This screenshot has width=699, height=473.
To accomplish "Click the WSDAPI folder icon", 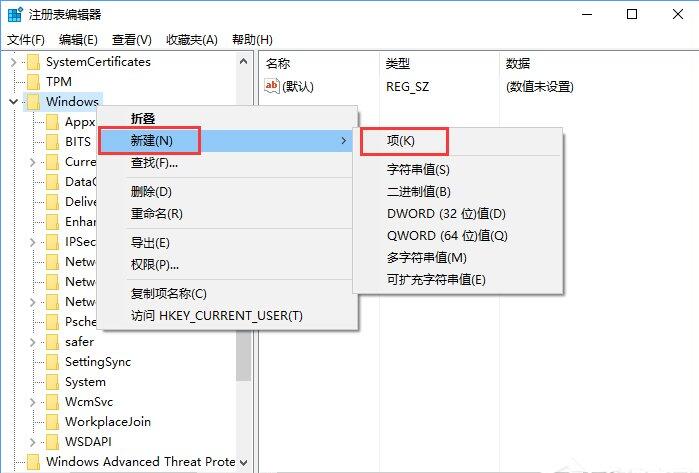I will coord(53,442).
